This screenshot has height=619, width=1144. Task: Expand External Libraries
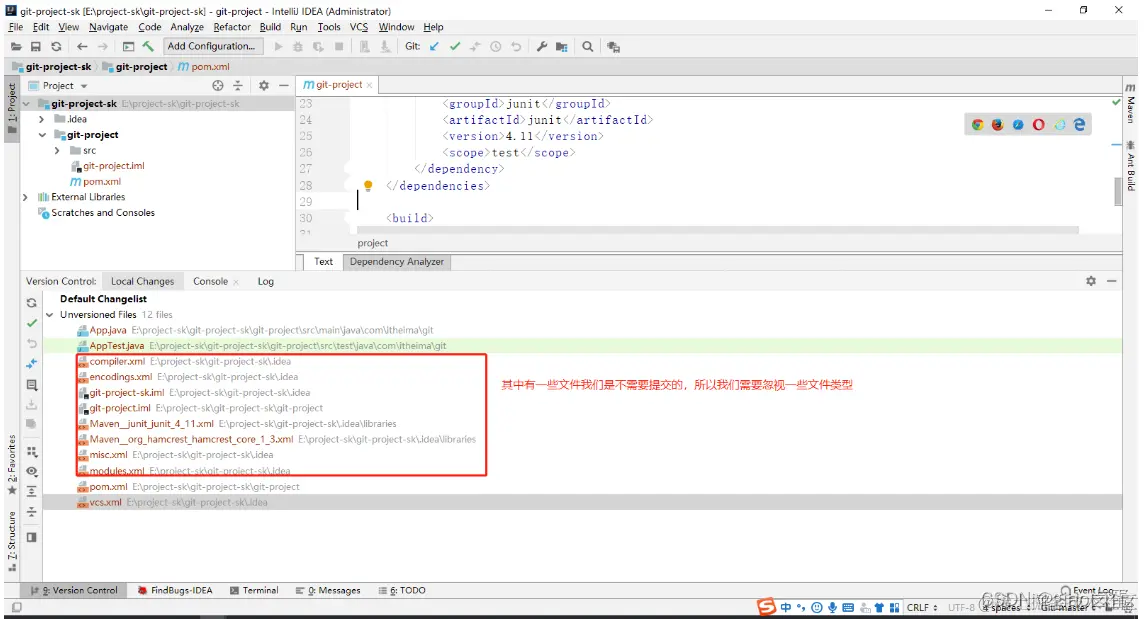(26, 197)
